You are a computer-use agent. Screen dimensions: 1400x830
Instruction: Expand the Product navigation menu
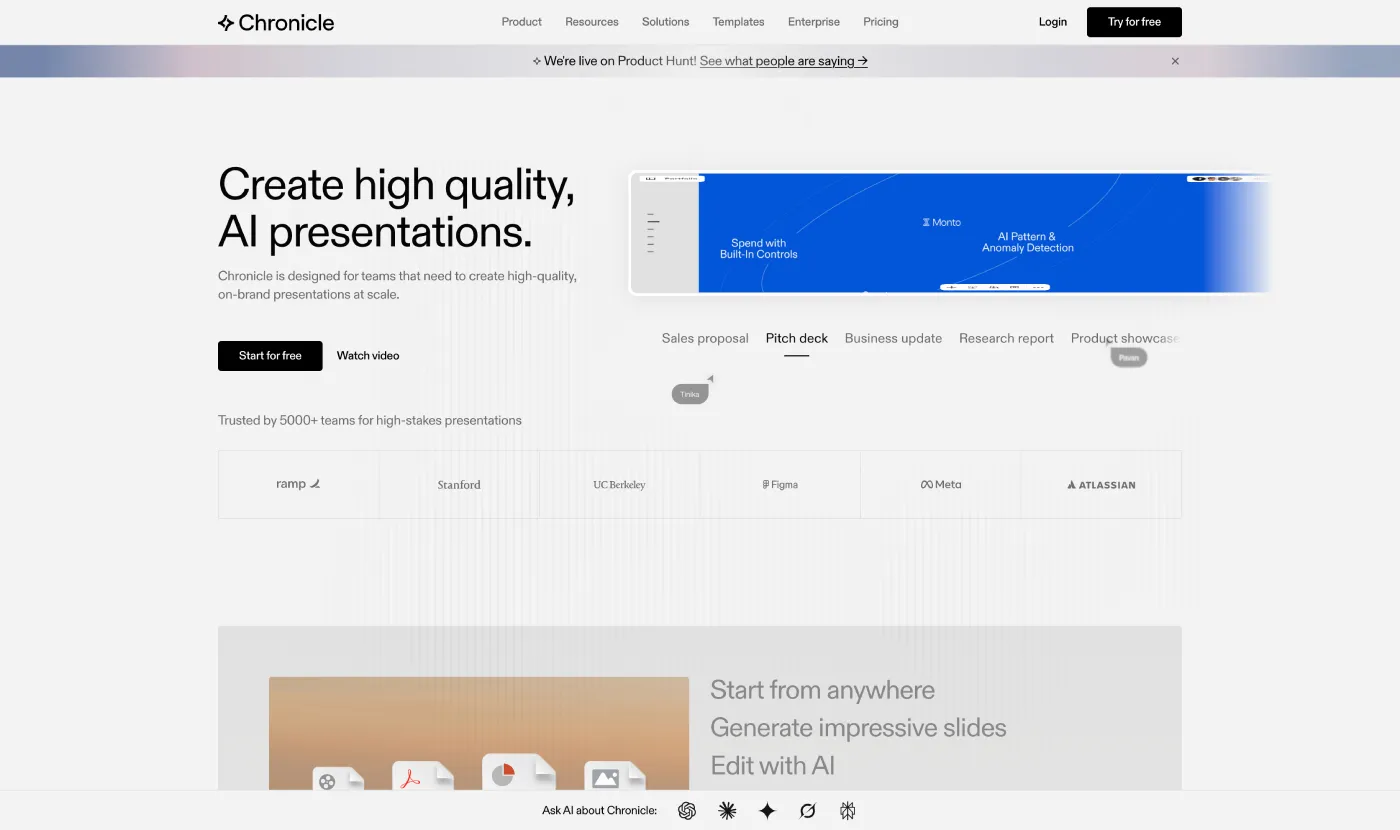[521, 22]
